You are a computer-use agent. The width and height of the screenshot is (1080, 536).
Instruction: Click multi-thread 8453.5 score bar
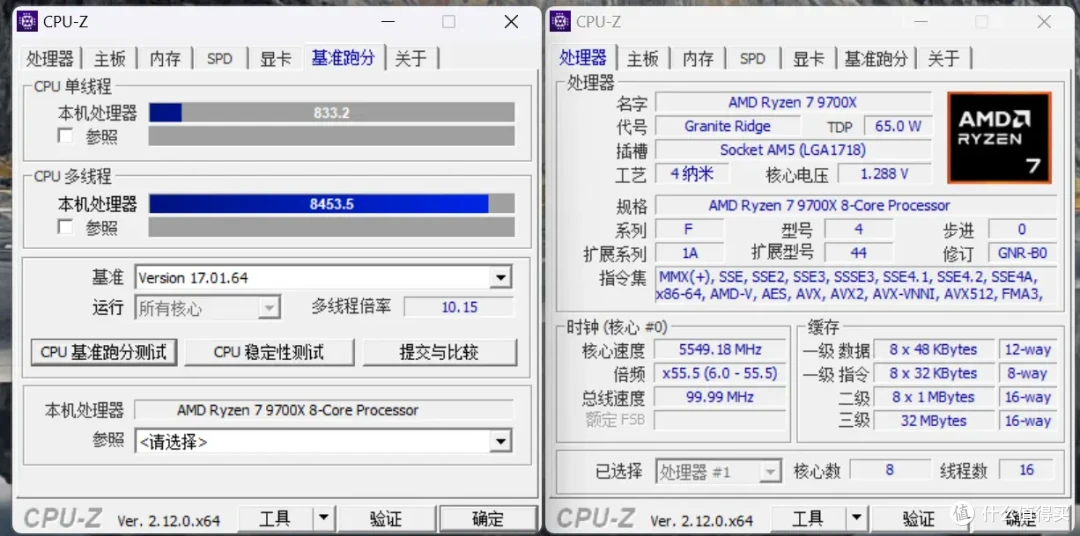click(331, 204)
